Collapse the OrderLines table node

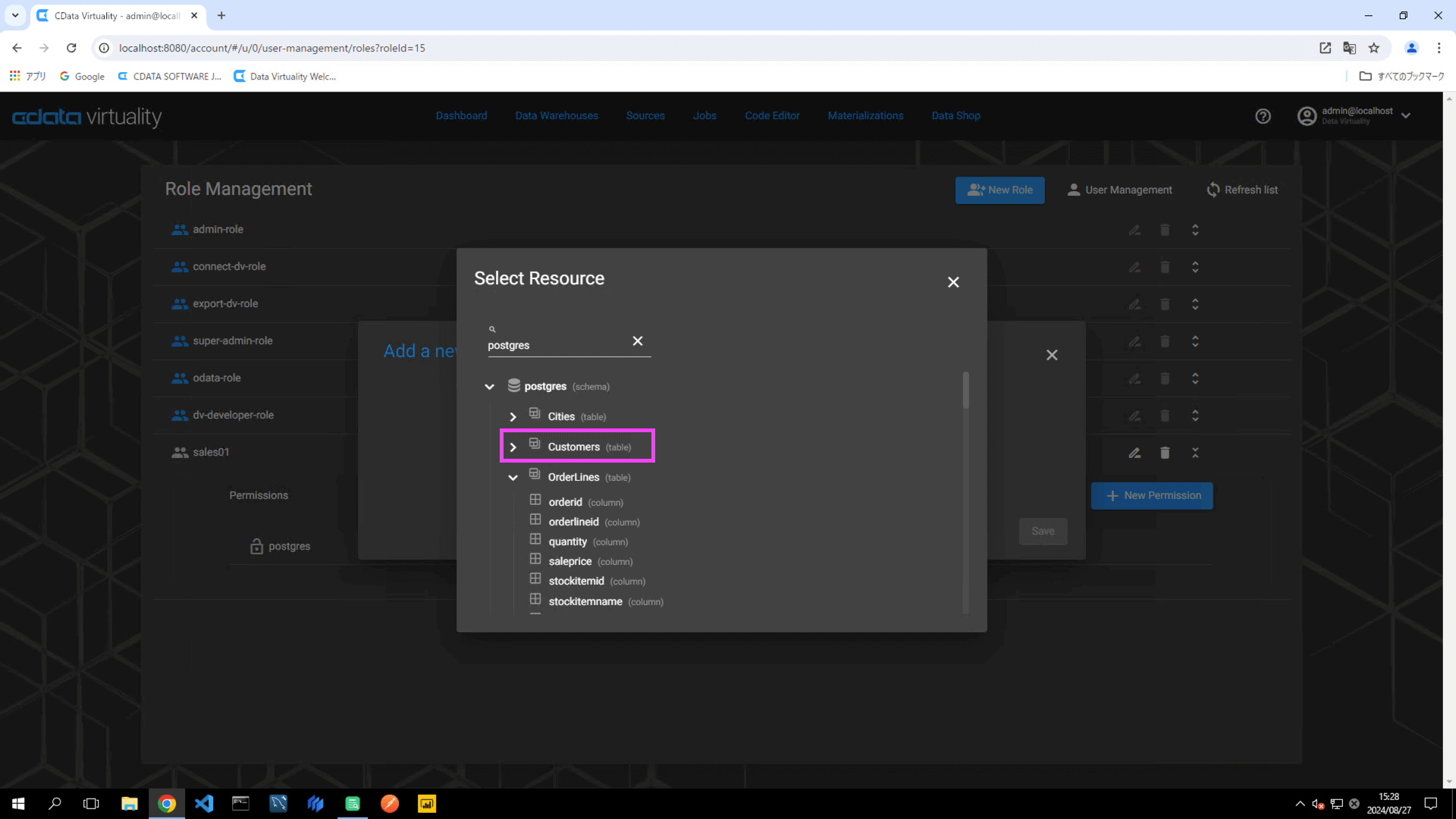(513, 478)
